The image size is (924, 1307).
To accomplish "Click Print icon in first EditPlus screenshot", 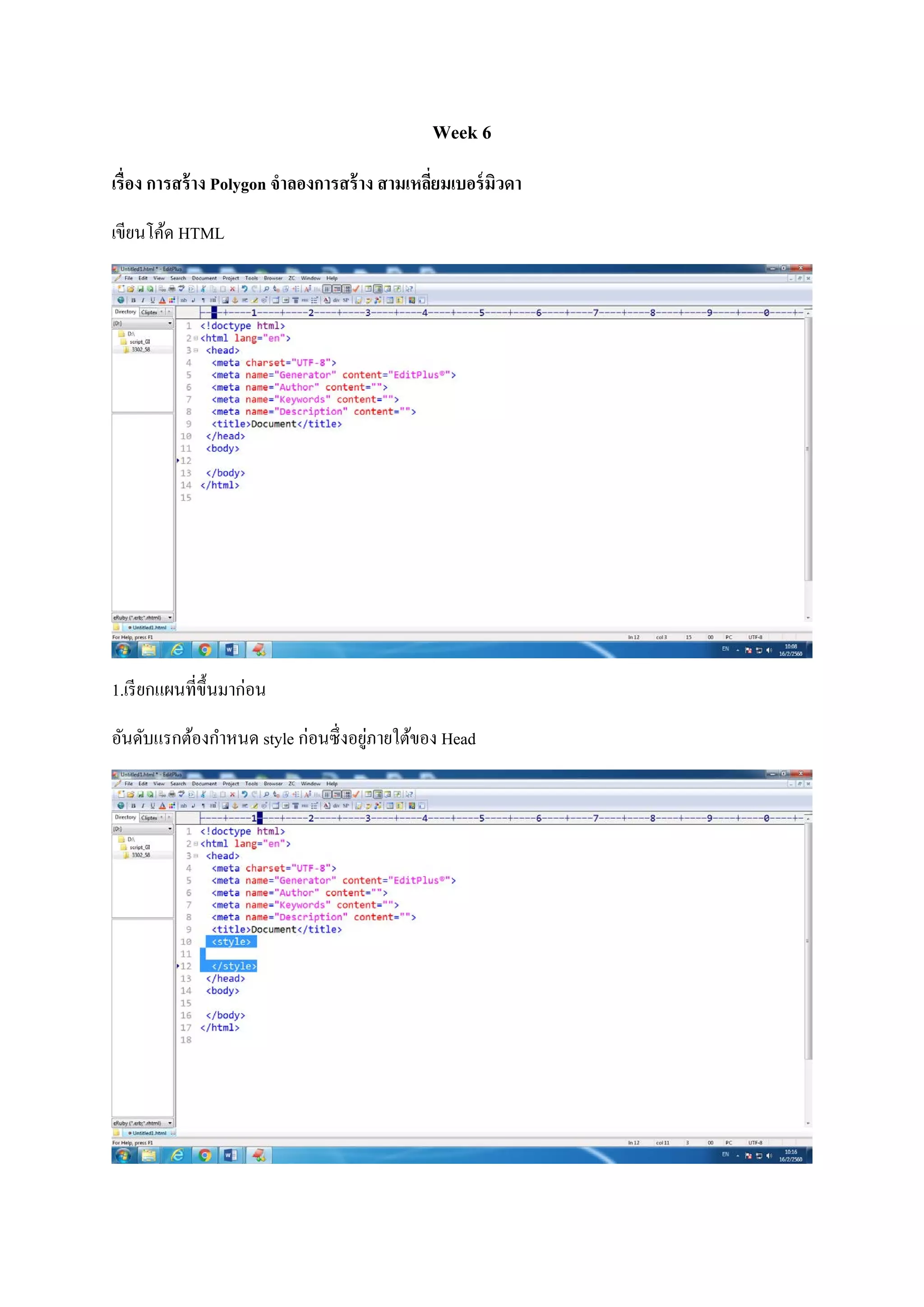I will point(172,289).
